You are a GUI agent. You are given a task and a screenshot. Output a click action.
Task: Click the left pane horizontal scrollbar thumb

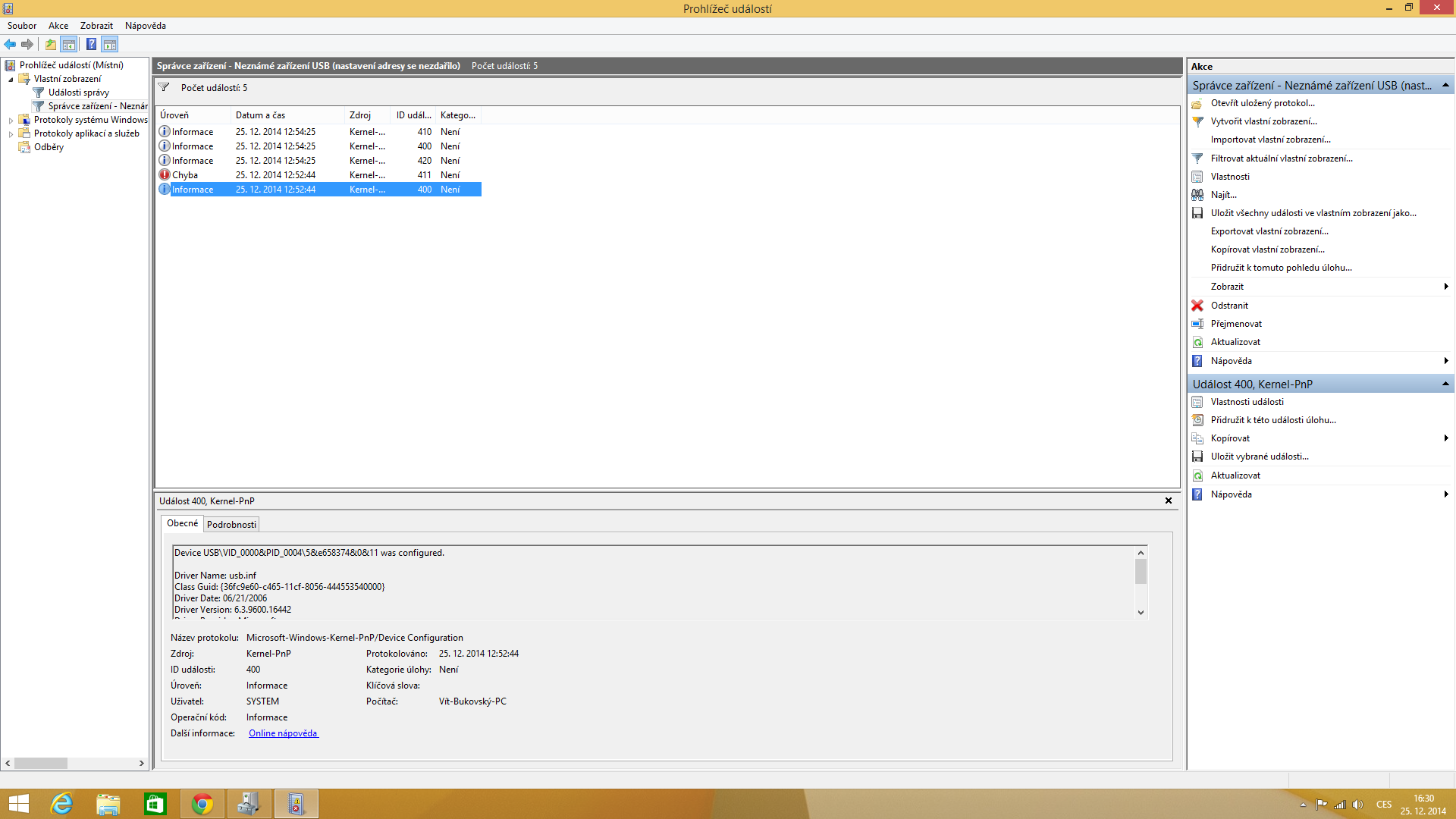click(41, 764)
